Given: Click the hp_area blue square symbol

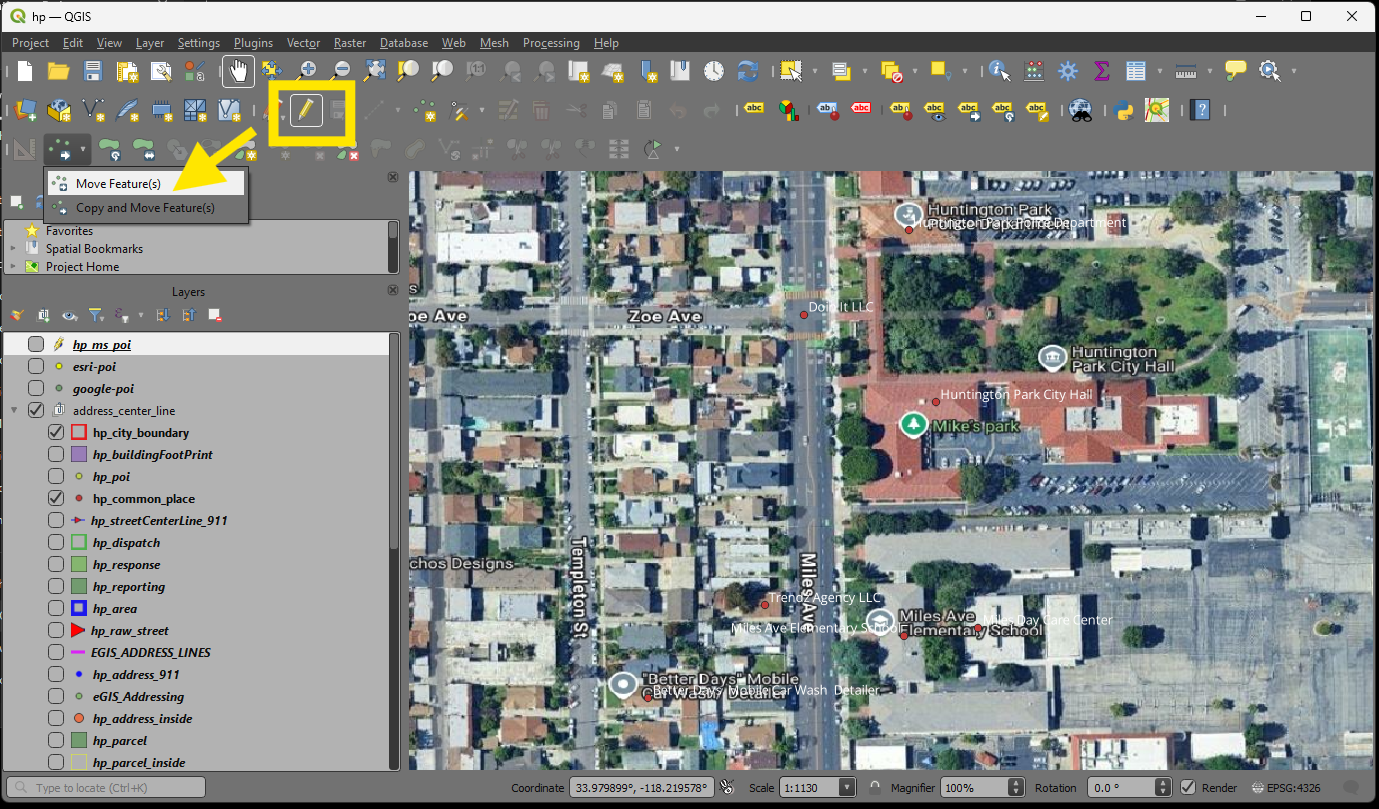Looking at the screenshot, I should pos(79,608).
